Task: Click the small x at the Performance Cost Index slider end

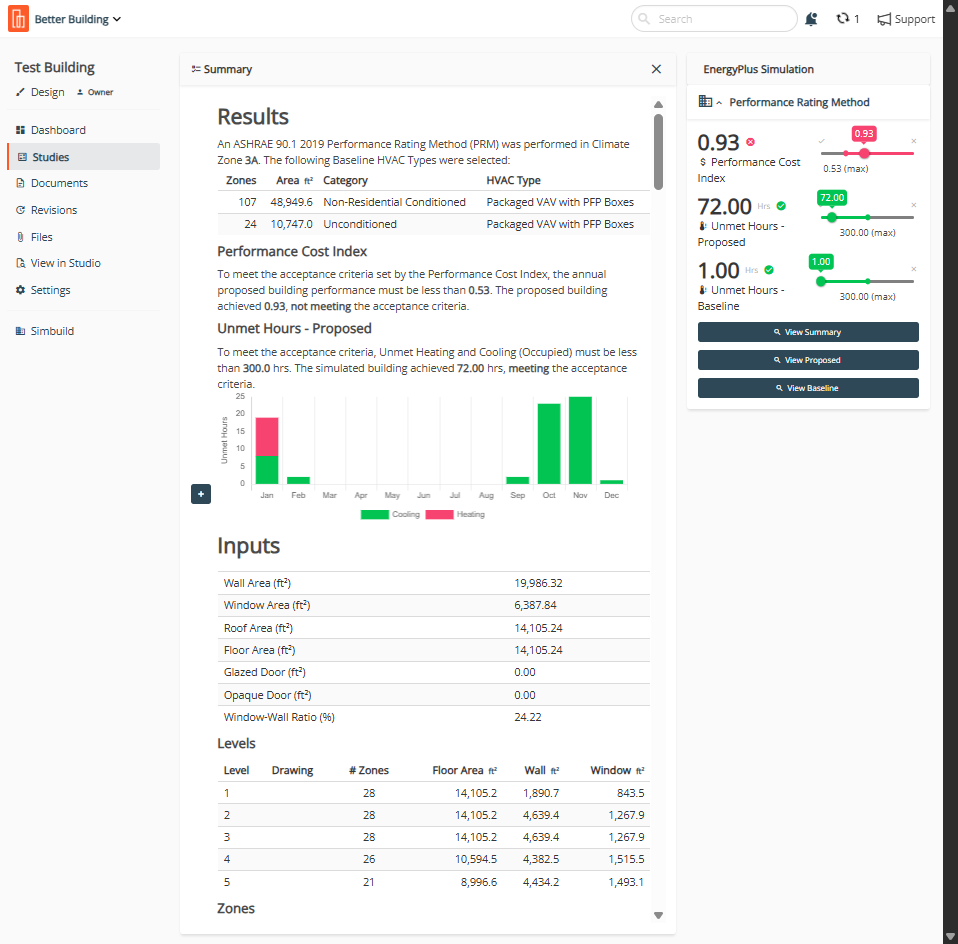Action: (914, 141)
